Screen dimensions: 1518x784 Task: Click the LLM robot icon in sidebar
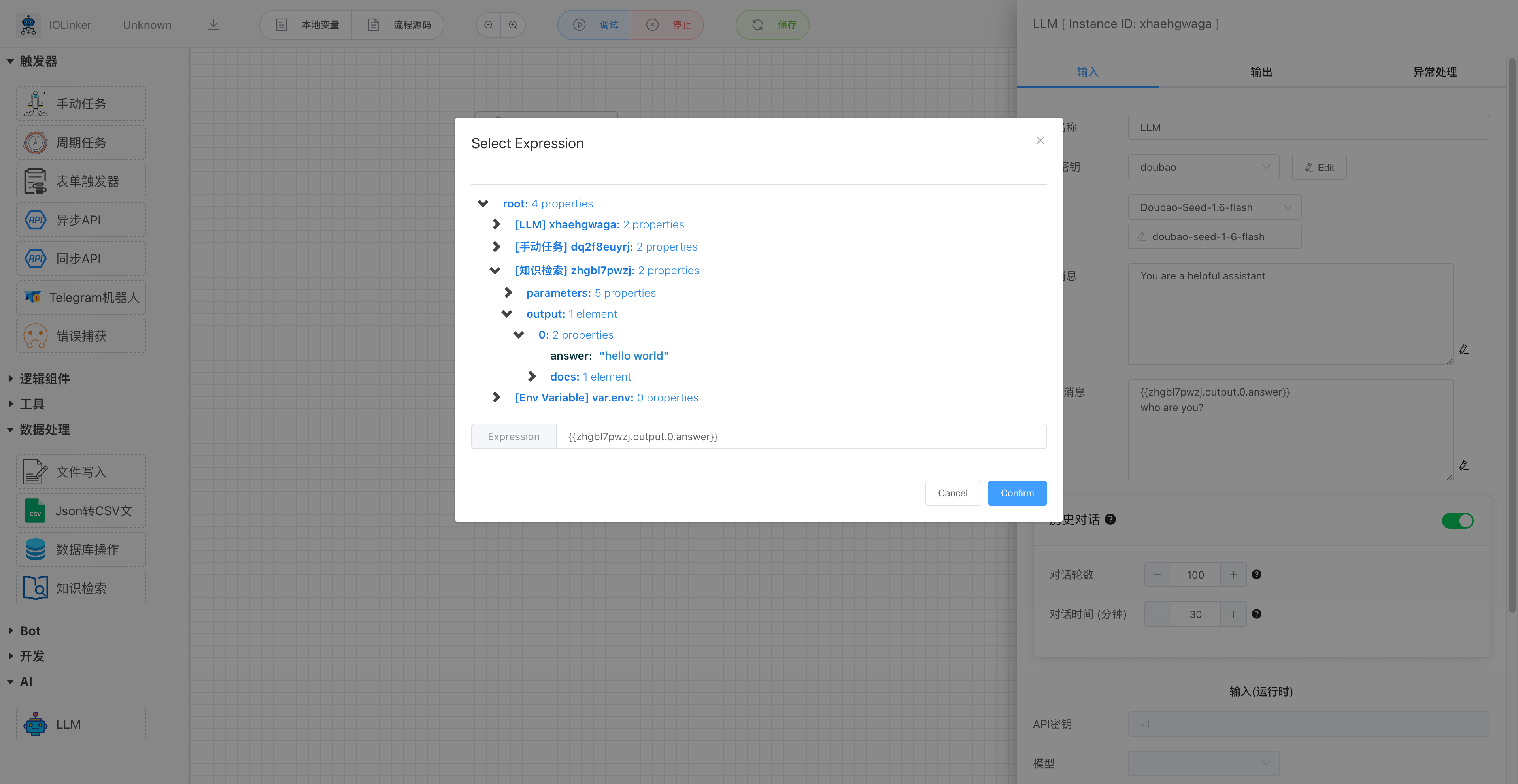35,724
